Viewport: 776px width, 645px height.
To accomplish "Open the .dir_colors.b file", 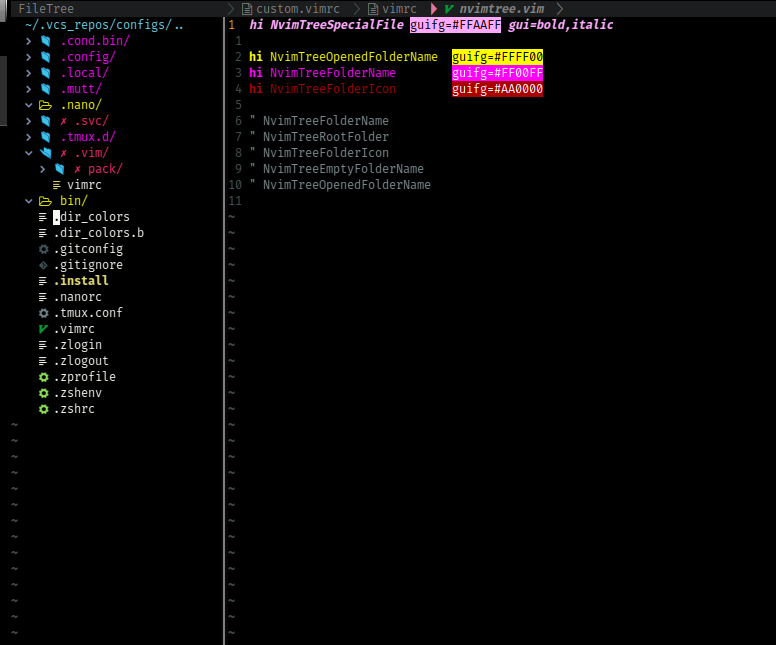I will tap(98, 233).
